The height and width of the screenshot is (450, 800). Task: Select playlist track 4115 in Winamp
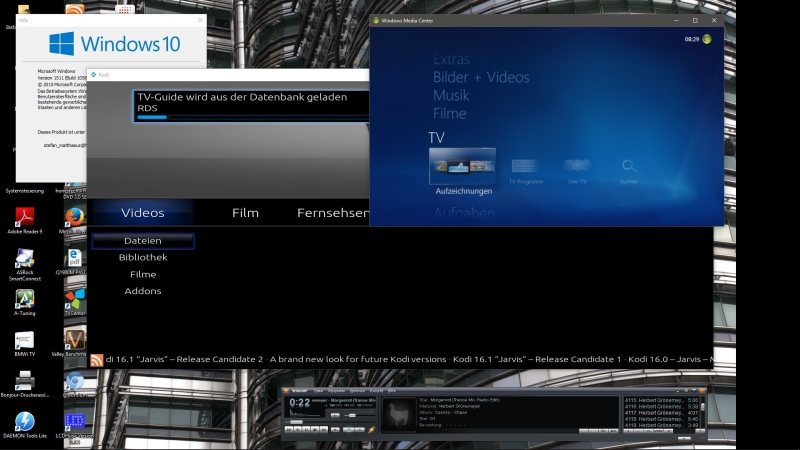(x=662, y=401)
